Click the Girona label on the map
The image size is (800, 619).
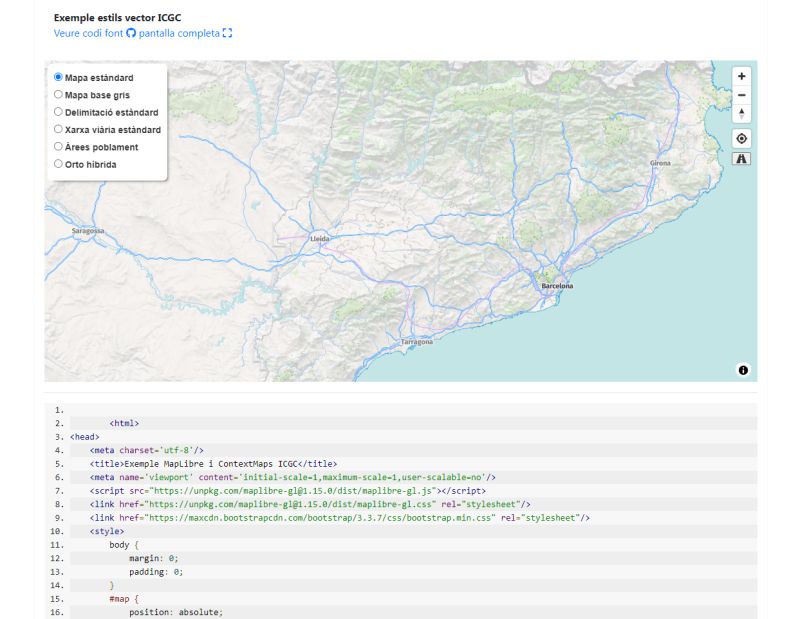[661, 161]
